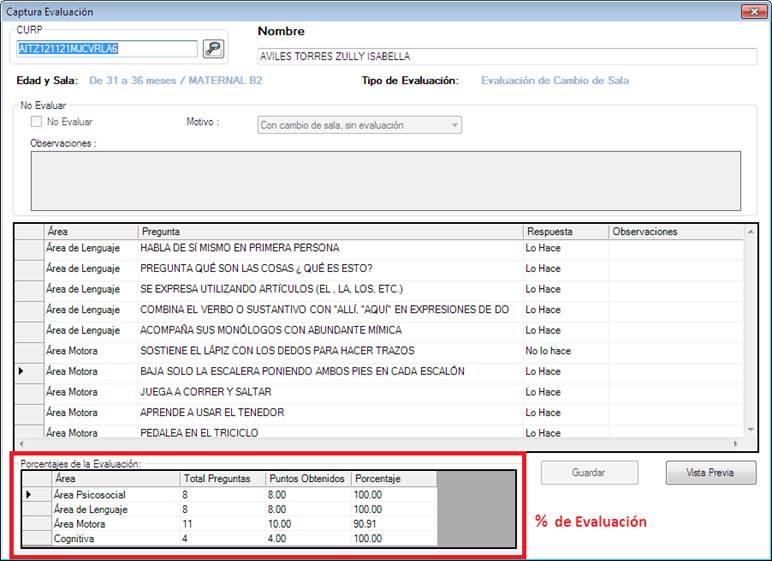Select row BAJA SOLO LA ESCALERA
The height and width of the screenshot is (561, 772).
[x=379, y=372]
